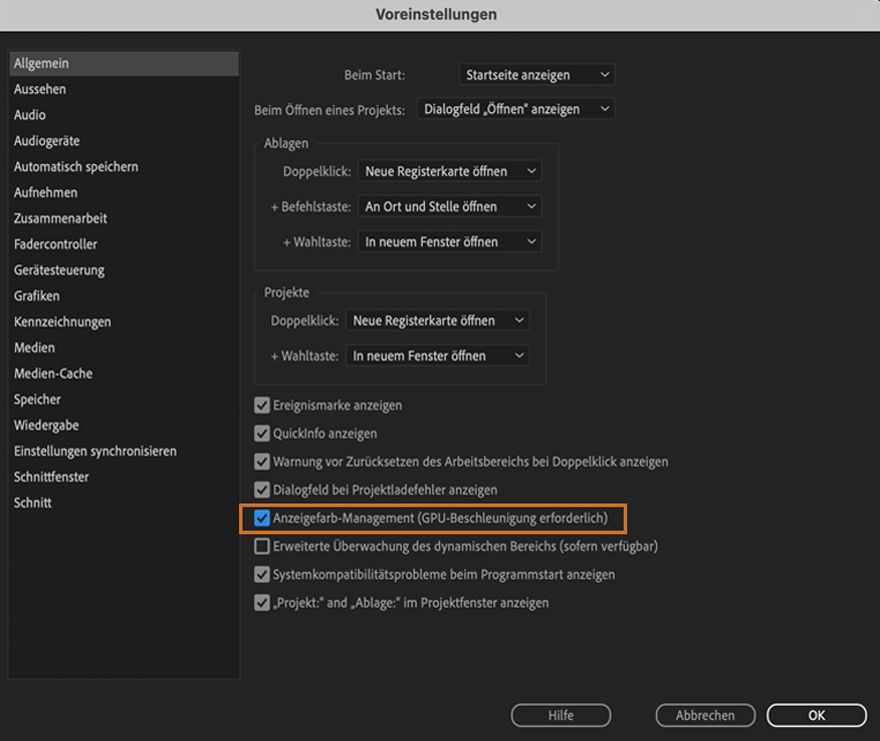Toggle "Systemkompatibilitätsprobleme beim Programmstart anzeigen"
The height and width of the screenshot is (741, 880).
tap(261, 574)
